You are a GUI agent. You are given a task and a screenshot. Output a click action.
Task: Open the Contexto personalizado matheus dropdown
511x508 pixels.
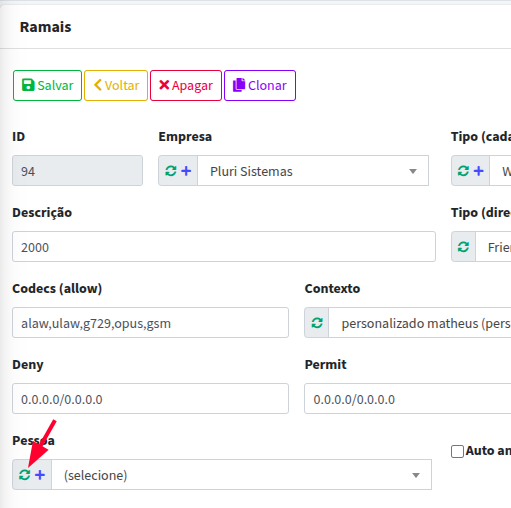420,323
